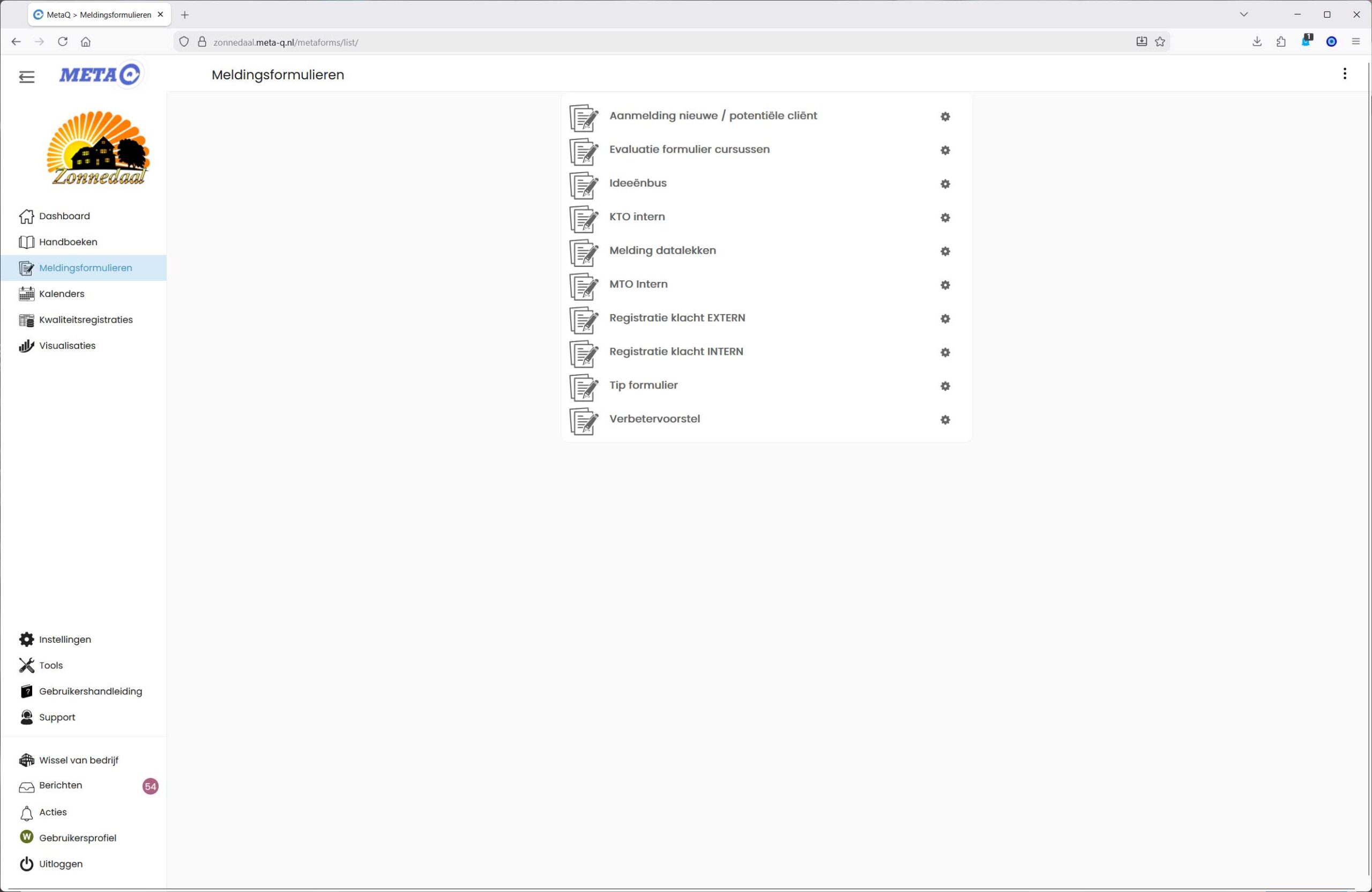
Task: Expand the browser tab list dropdown arrow
Action: pos(1243,14)
